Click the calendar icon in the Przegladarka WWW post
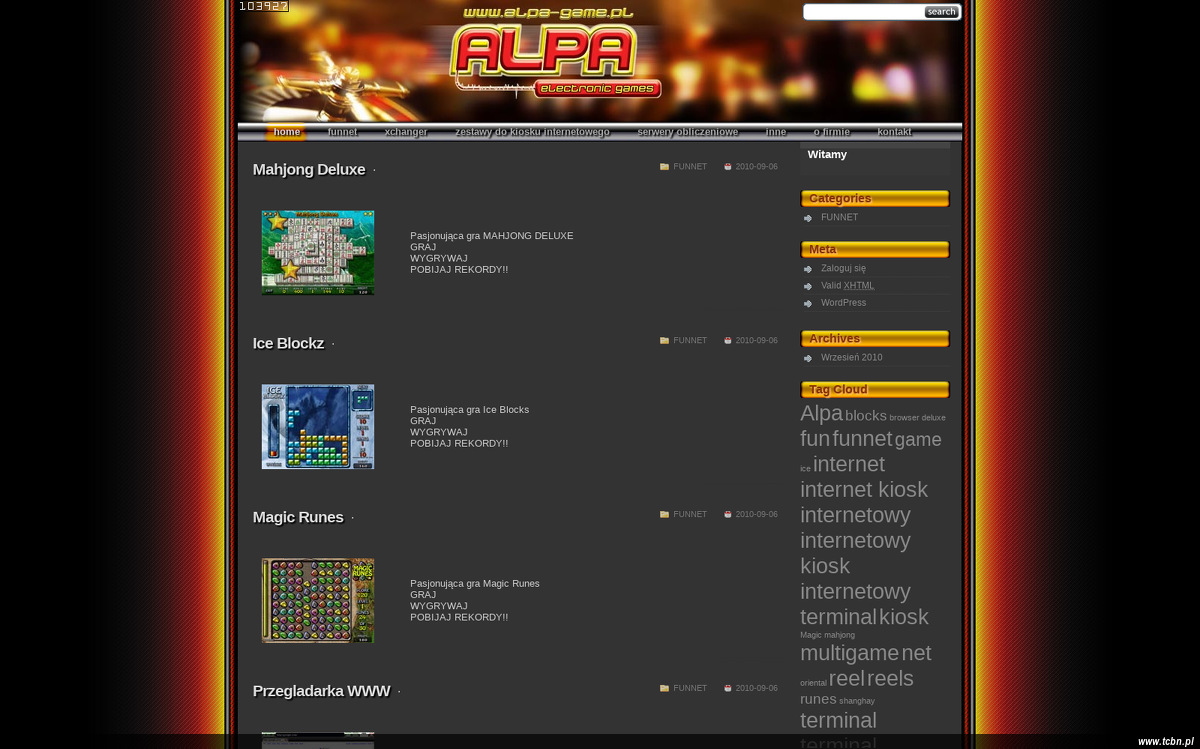The image size is (1200, 749). click(x=728, y=689)
